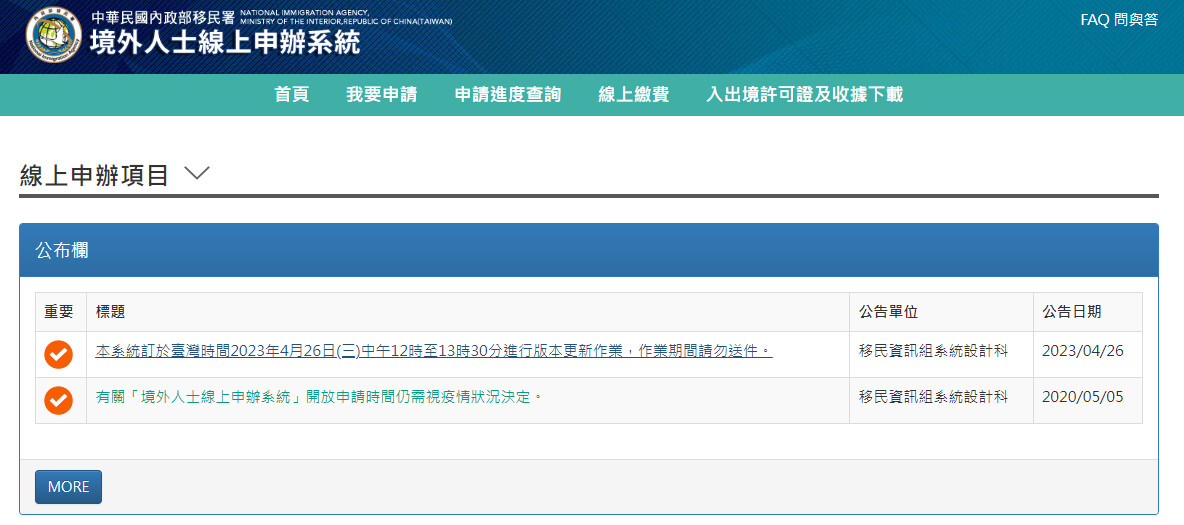Click the 境外人士線上申辦系統 site title
Image resolution: width=1184 pixels, height=525 pixels.
pos(225,43)
